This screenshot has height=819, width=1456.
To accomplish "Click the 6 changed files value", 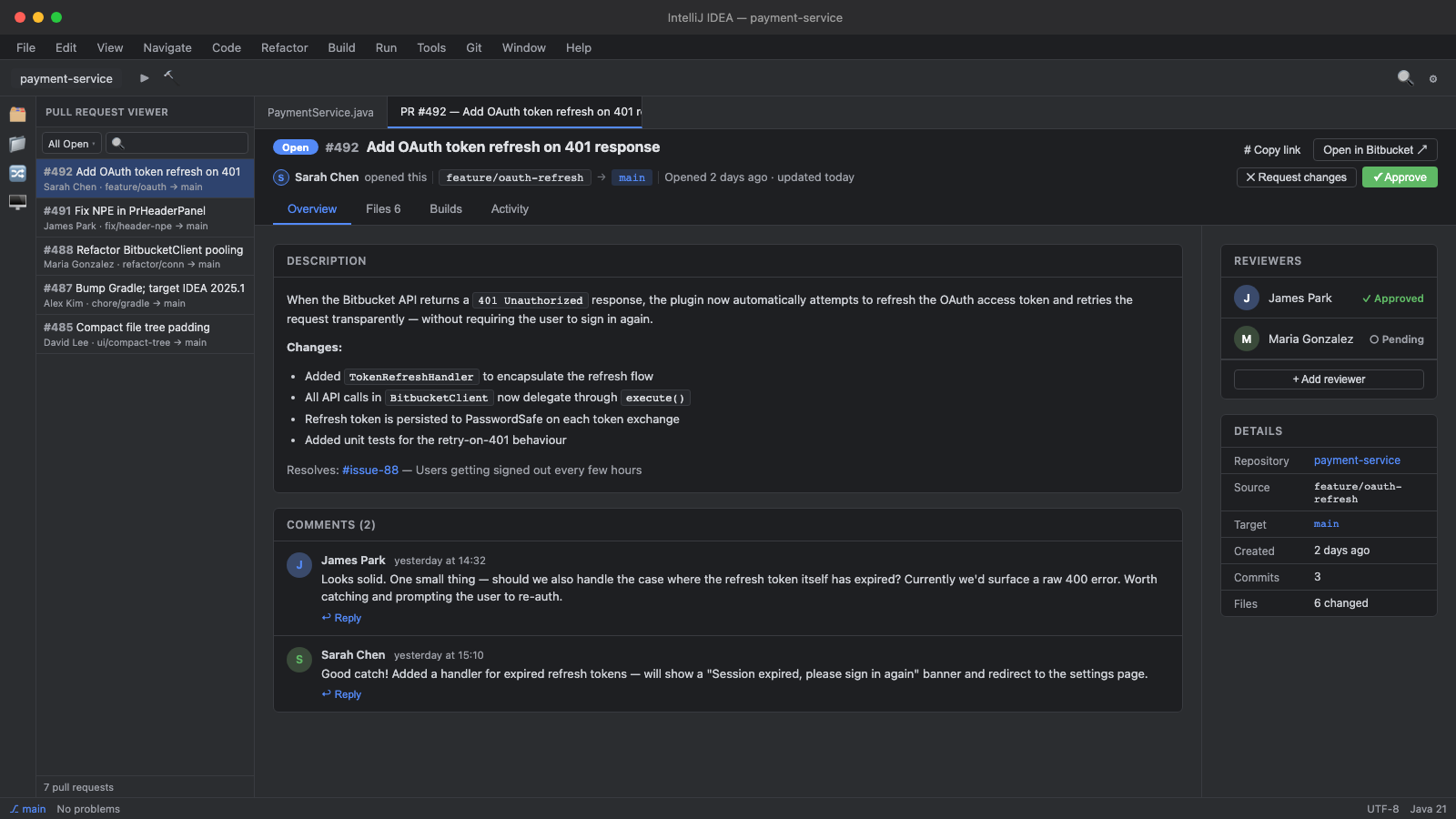I will (x=1340, y=603).
